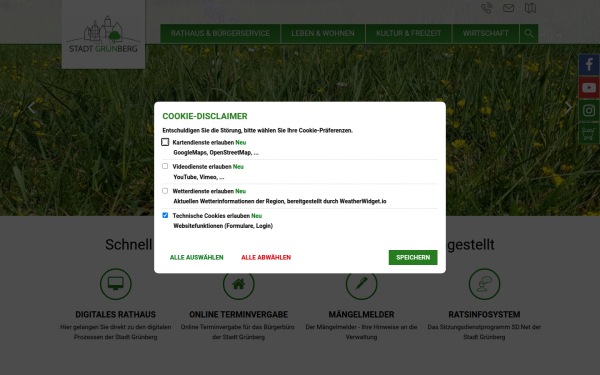Click the Cookie-Disclaimer dialog title

205,116
